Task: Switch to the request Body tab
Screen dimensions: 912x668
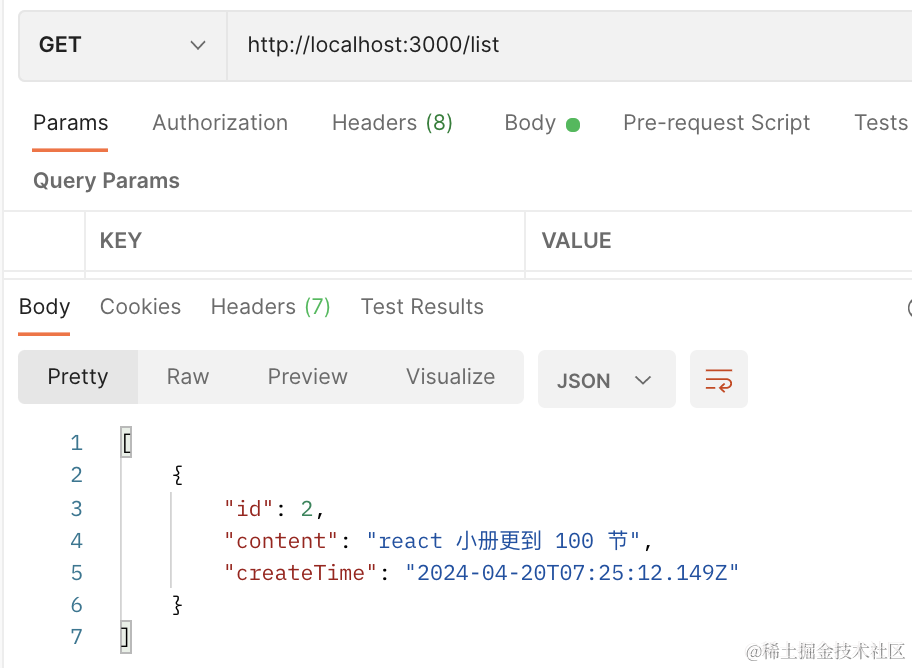Action: tap(541, 123)
